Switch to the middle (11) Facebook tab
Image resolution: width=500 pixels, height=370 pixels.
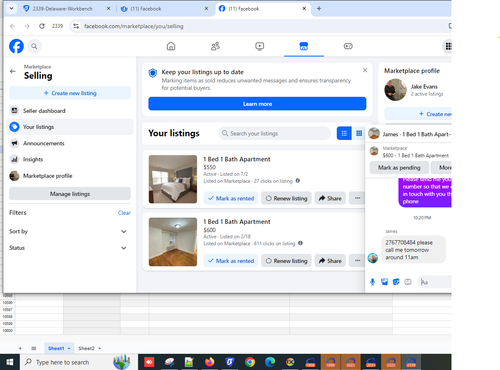point(164,9)
